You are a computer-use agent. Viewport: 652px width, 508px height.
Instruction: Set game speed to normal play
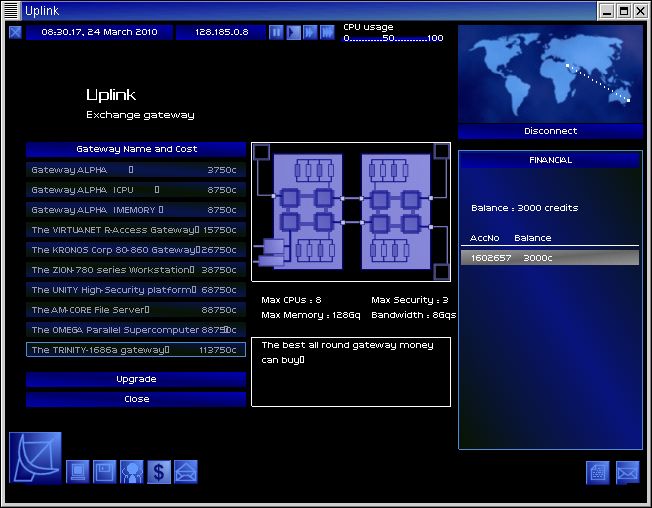coord(293,32)
